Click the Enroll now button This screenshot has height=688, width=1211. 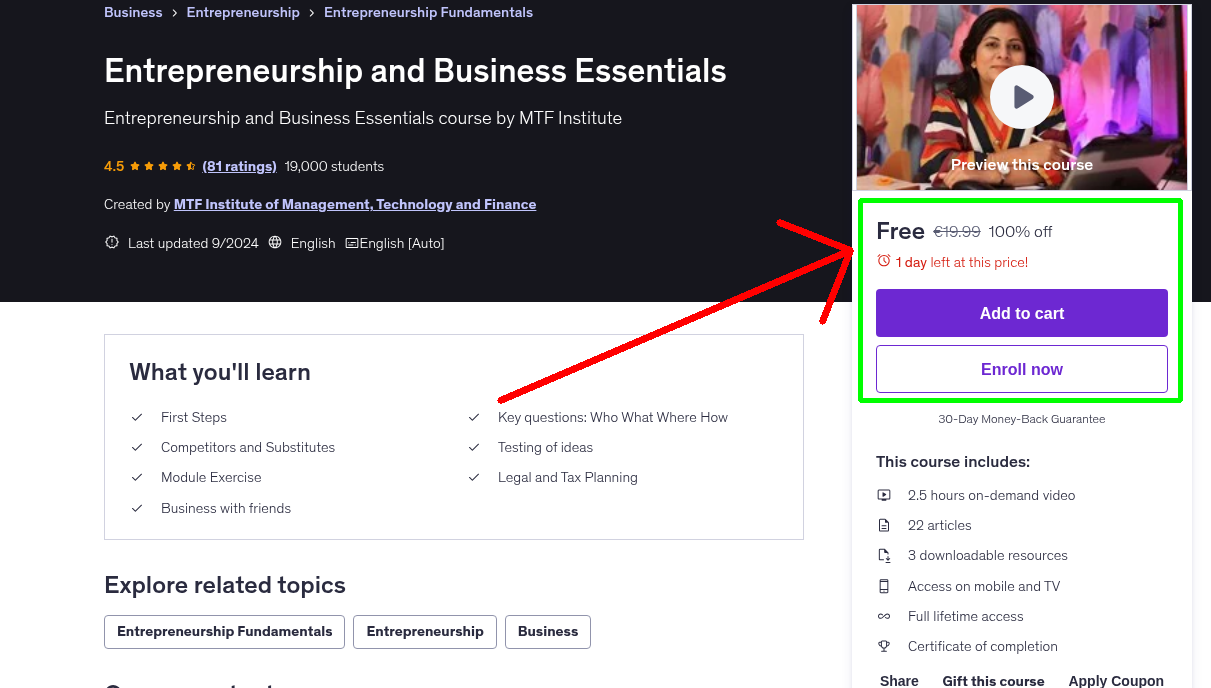point(1022,369)
